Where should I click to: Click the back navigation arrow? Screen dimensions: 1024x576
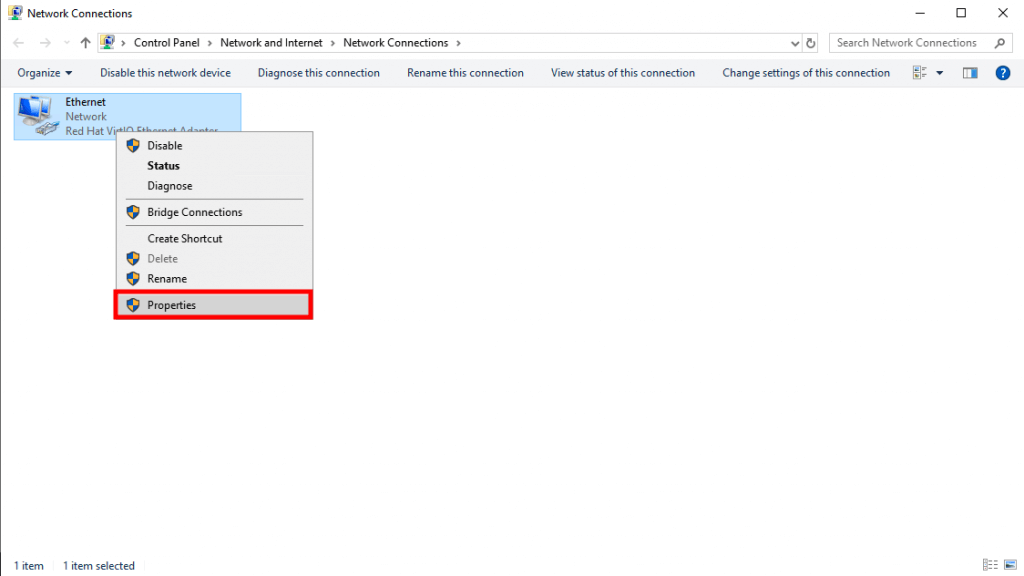(17, 42)
